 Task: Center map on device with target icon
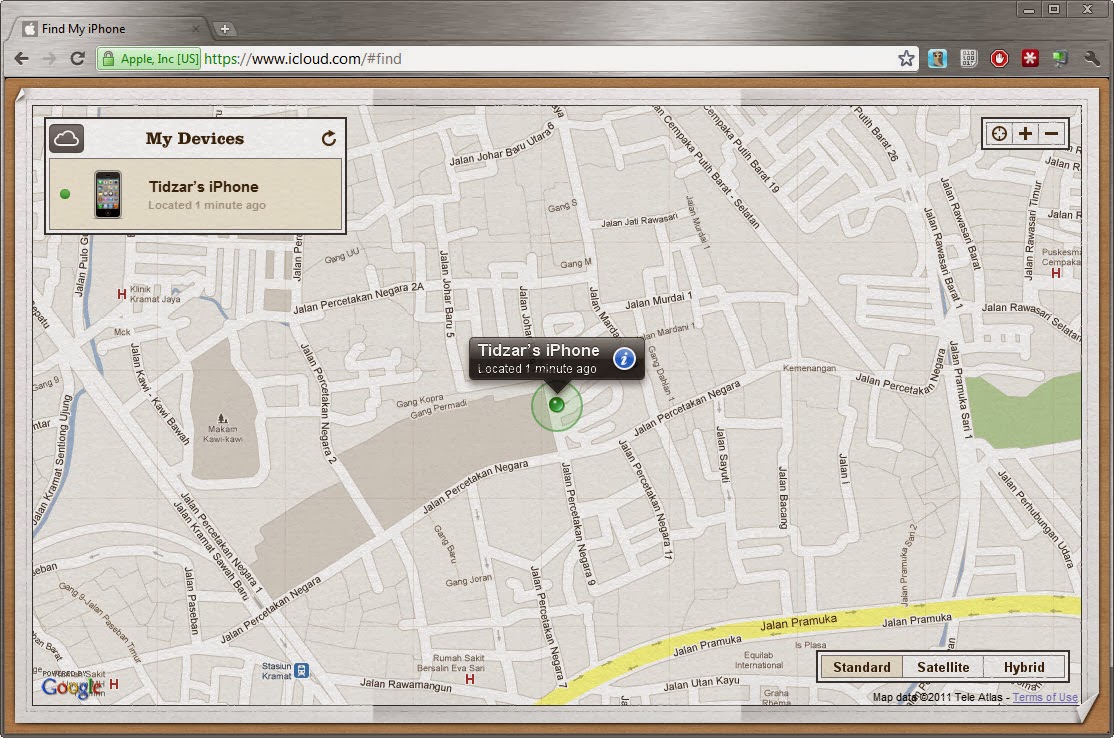point(999,134)
